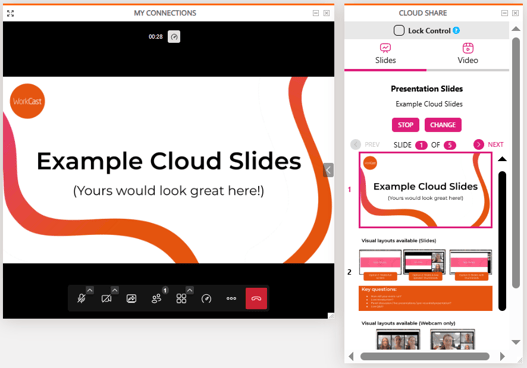This screenshot has width=527, height=368.
Task: Open the layout grid icon
Action: [x=181, y=298]
